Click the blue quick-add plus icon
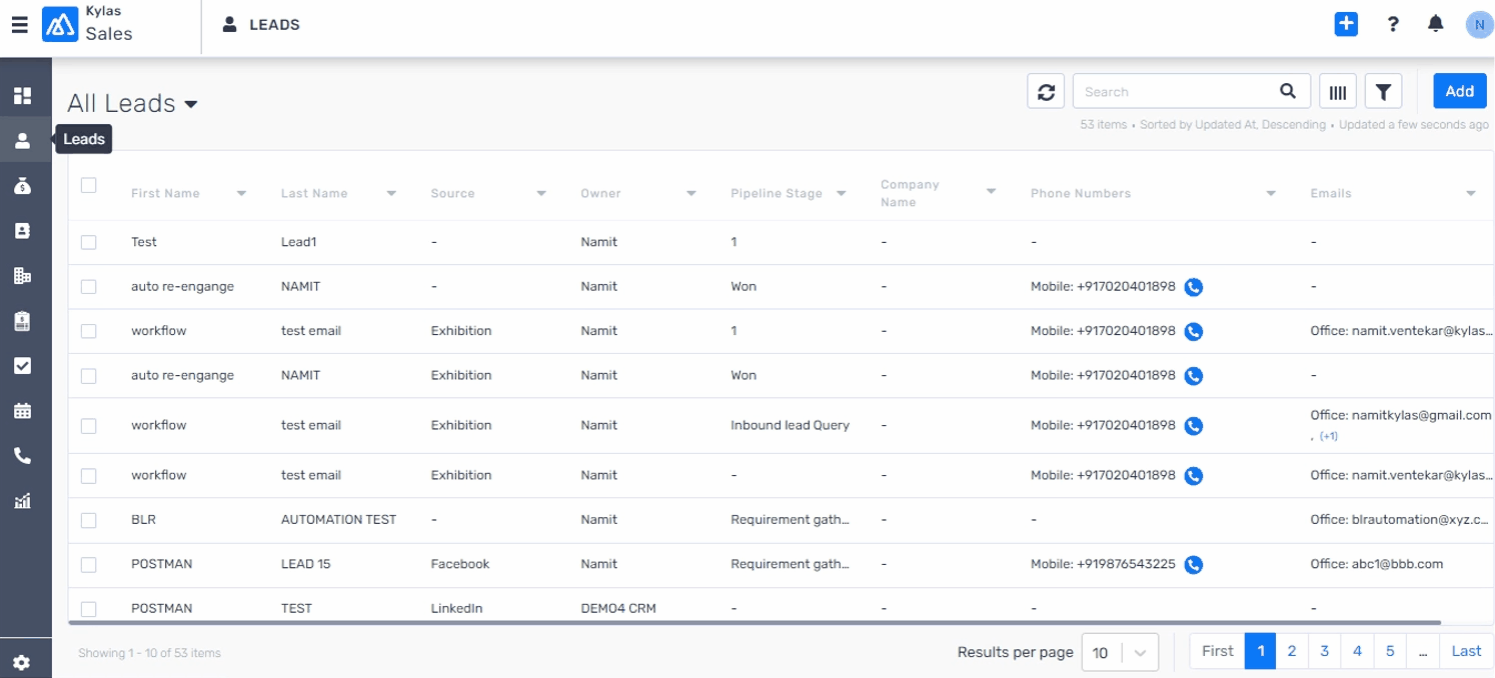The width and height of the screenshot is (1495, 678). click(x=1346, y=24)
